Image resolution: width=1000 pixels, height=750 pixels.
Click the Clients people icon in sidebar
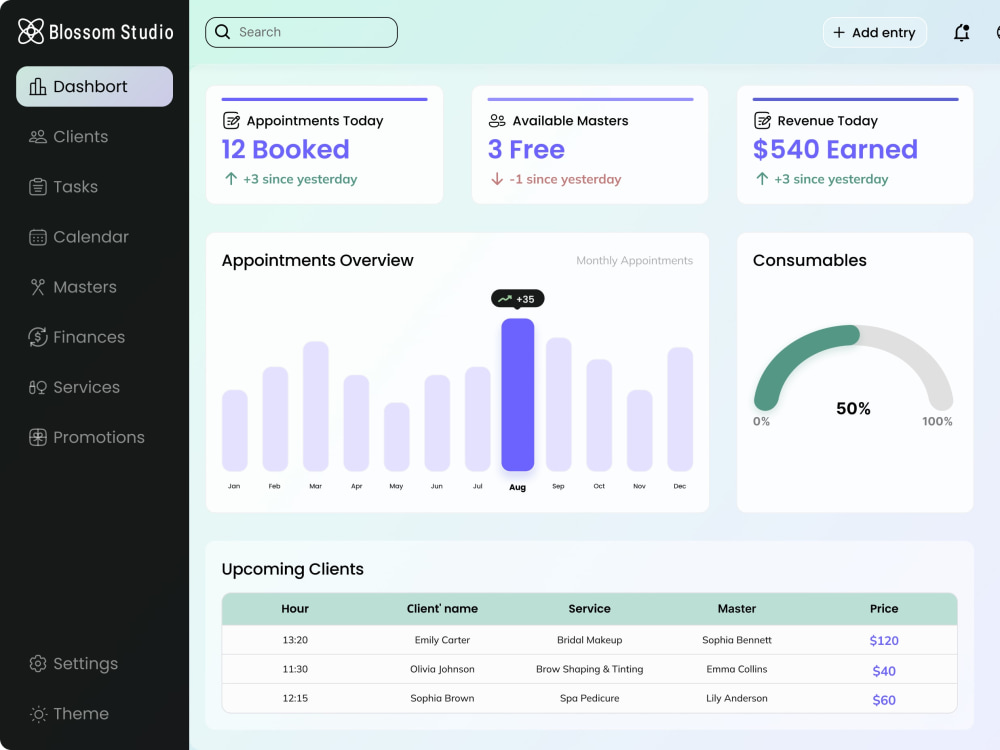(x=38, y=136)
